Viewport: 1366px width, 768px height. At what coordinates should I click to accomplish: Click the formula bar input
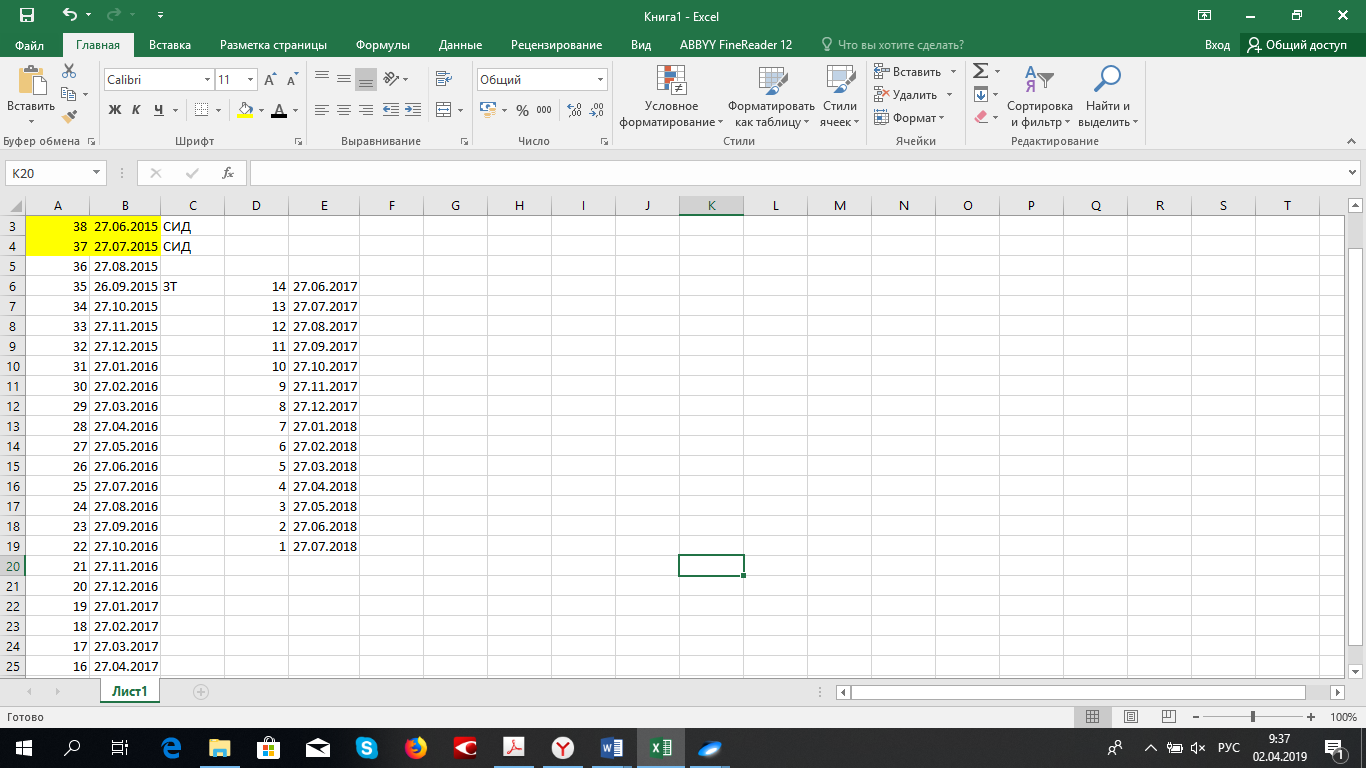click(798, 173)
